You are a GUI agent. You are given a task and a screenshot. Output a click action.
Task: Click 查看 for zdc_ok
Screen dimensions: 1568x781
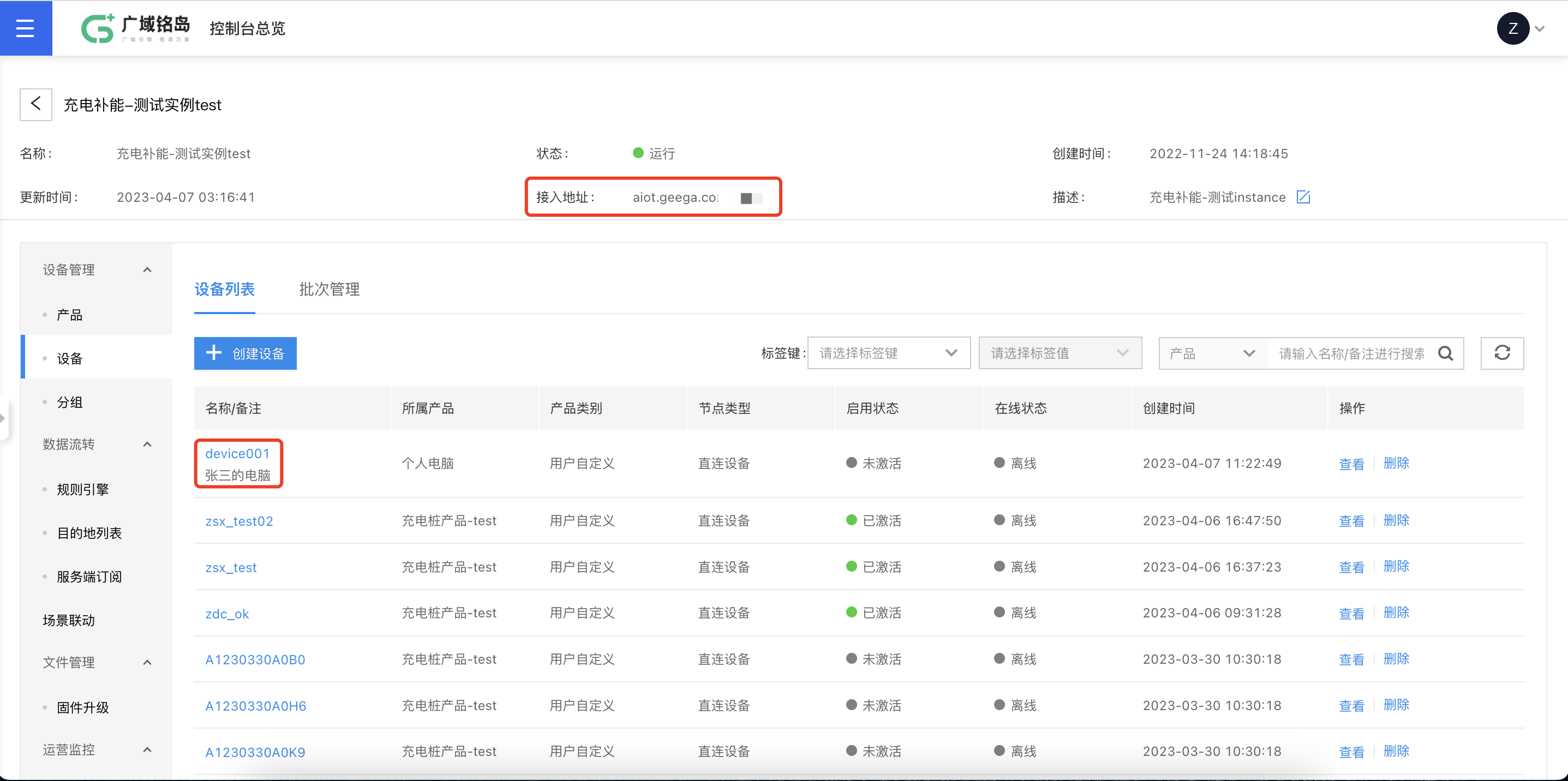pos(1351,614)
